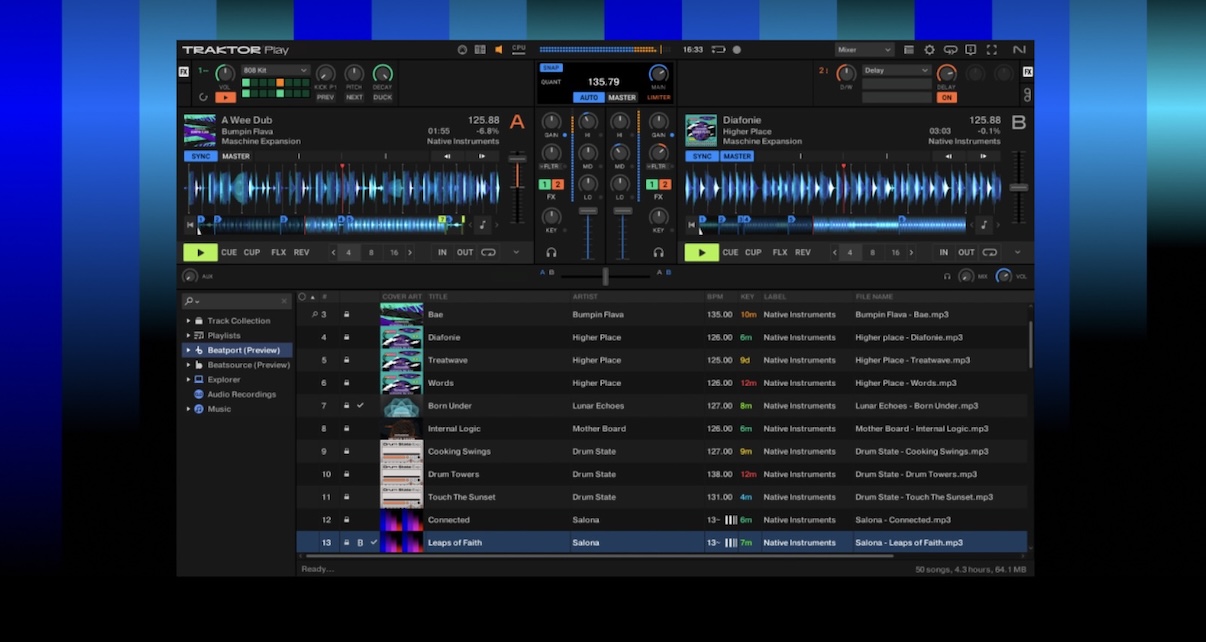Viewport: 1206px width, 642px height.
Task: Open the Mixer layout dropdown in the header
Action: (x=862, y=49)
